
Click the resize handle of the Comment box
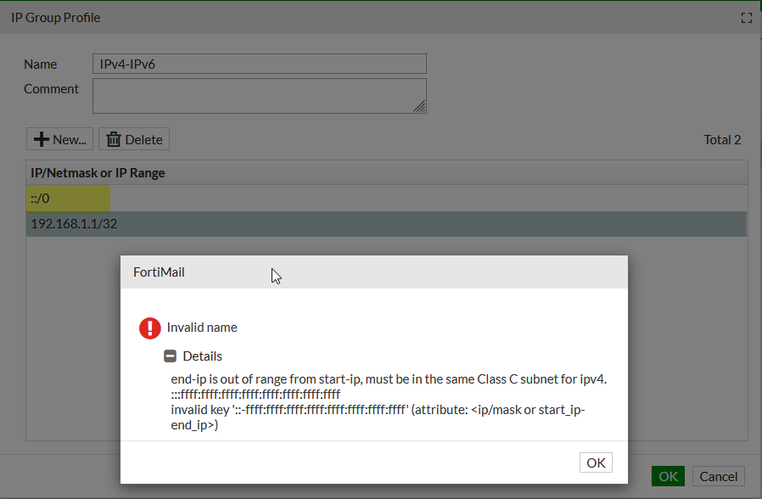point(419,106)
